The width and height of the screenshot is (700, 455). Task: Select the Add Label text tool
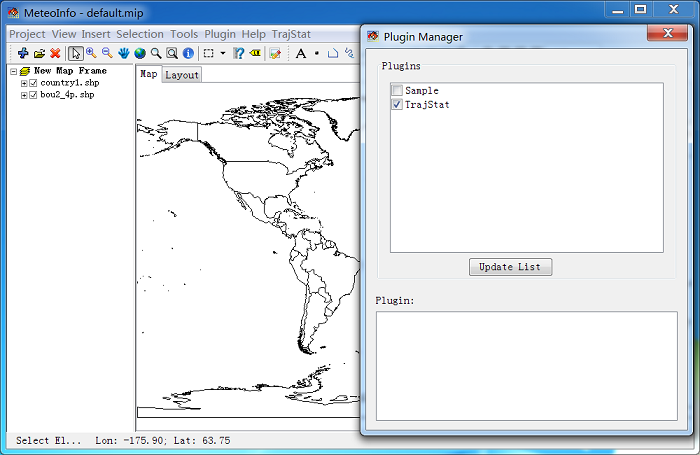[x=300, y=53]
